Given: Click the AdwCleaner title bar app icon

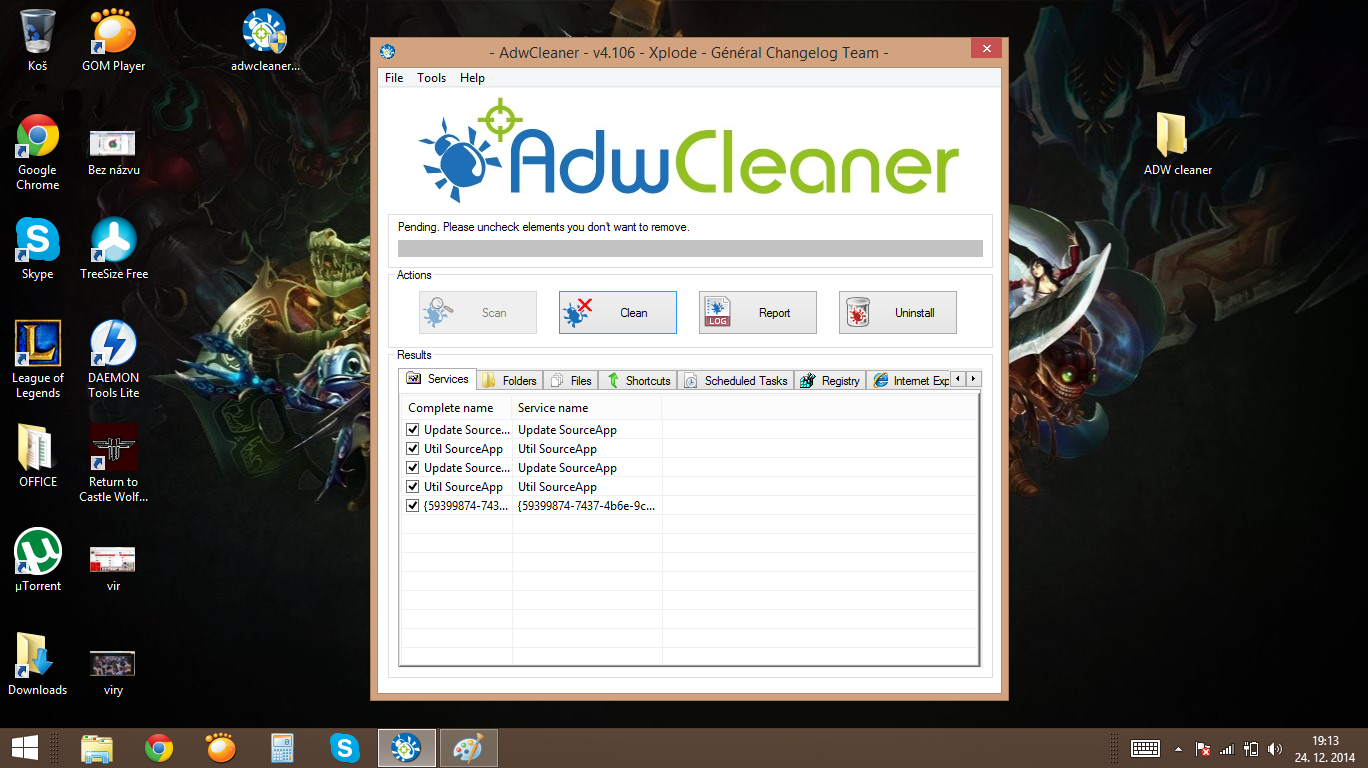Looking at the screenshot, I should click(x=388, y=52).
